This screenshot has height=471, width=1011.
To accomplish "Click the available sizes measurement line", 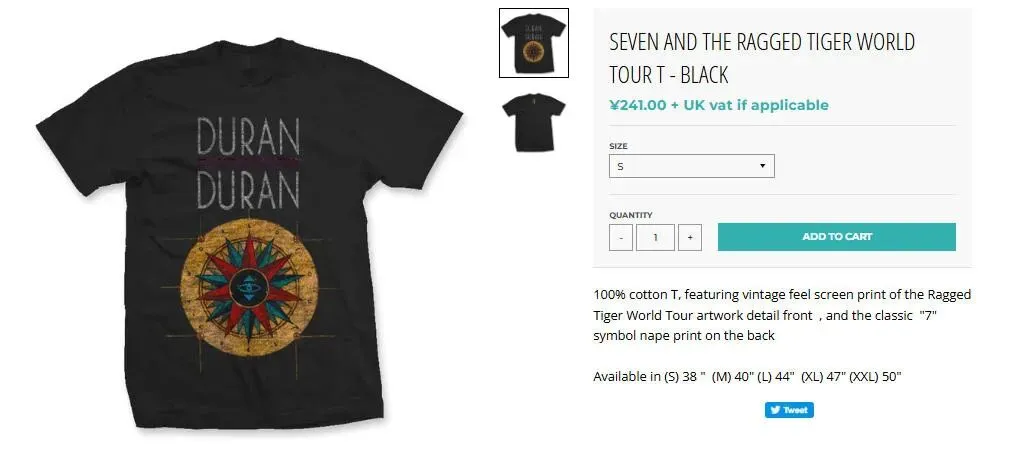I will point(747,377).
